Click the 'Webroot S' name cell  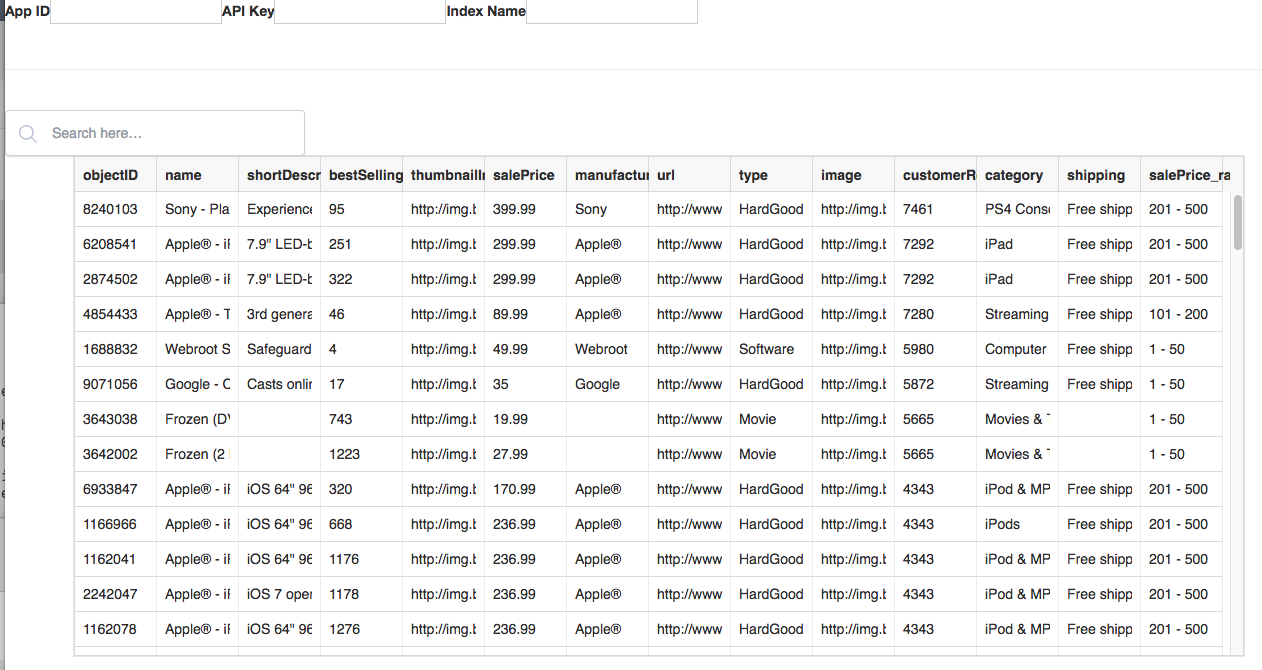197,349
